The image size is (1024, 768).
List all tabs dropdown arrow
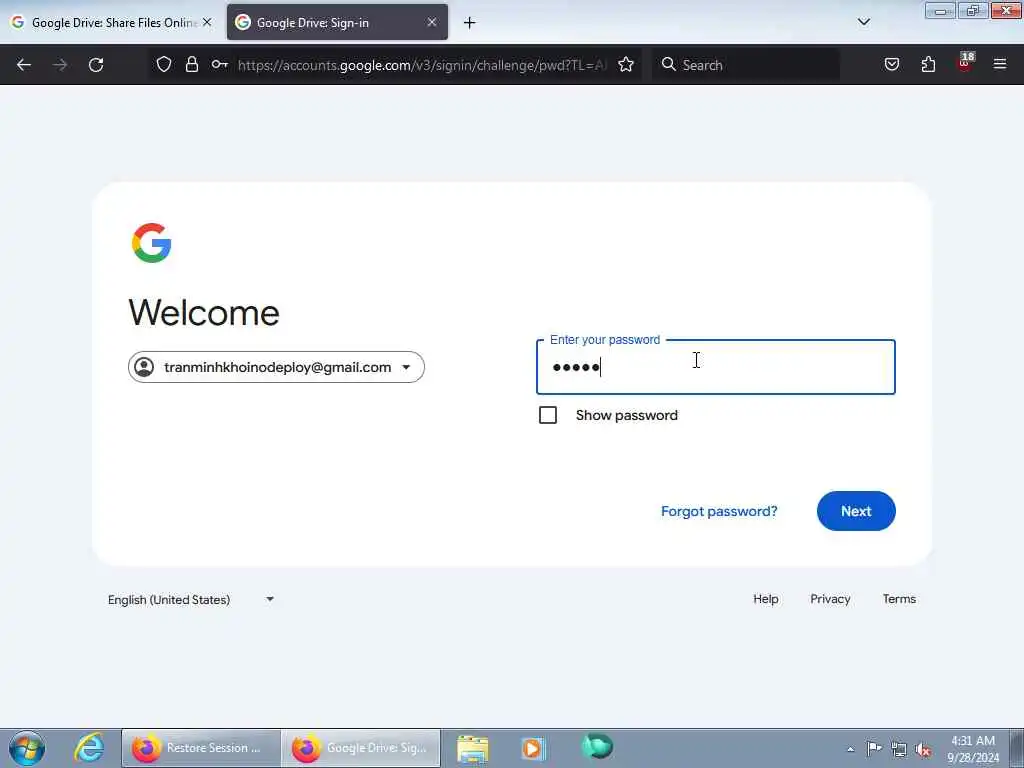click(863, 22)
